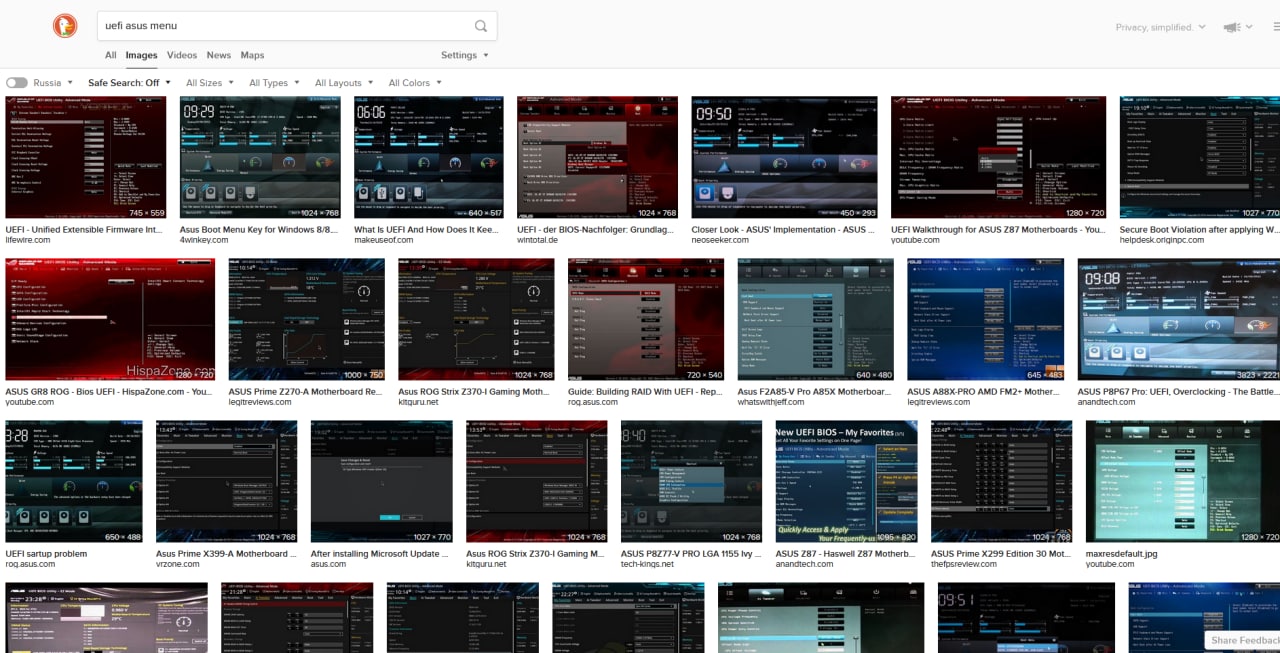Open the Russia region dropdown
Image resolution: width=1280 pixels, height=653 pixels.
(54, 83)
